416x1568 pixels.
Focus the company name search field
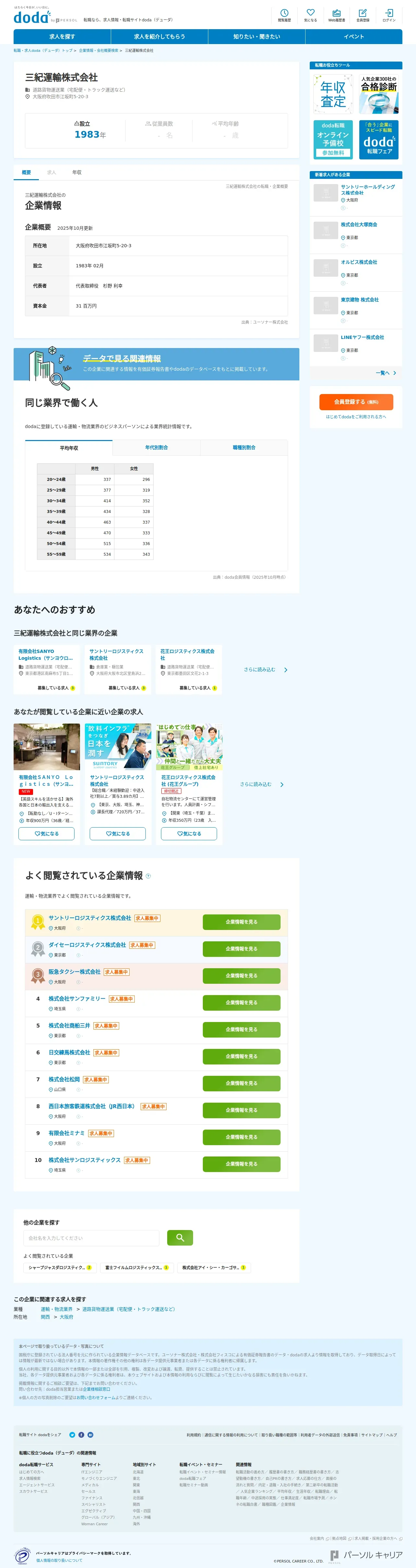pos(91,1238)
